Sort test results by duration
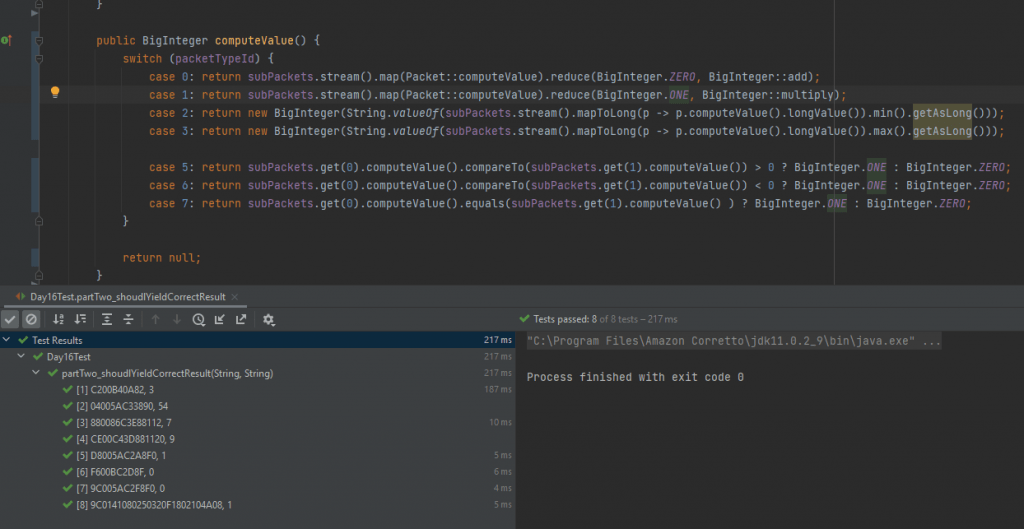Image resolution: width=1024 pixels, height=529 pixels. click(x=80, y=319)
